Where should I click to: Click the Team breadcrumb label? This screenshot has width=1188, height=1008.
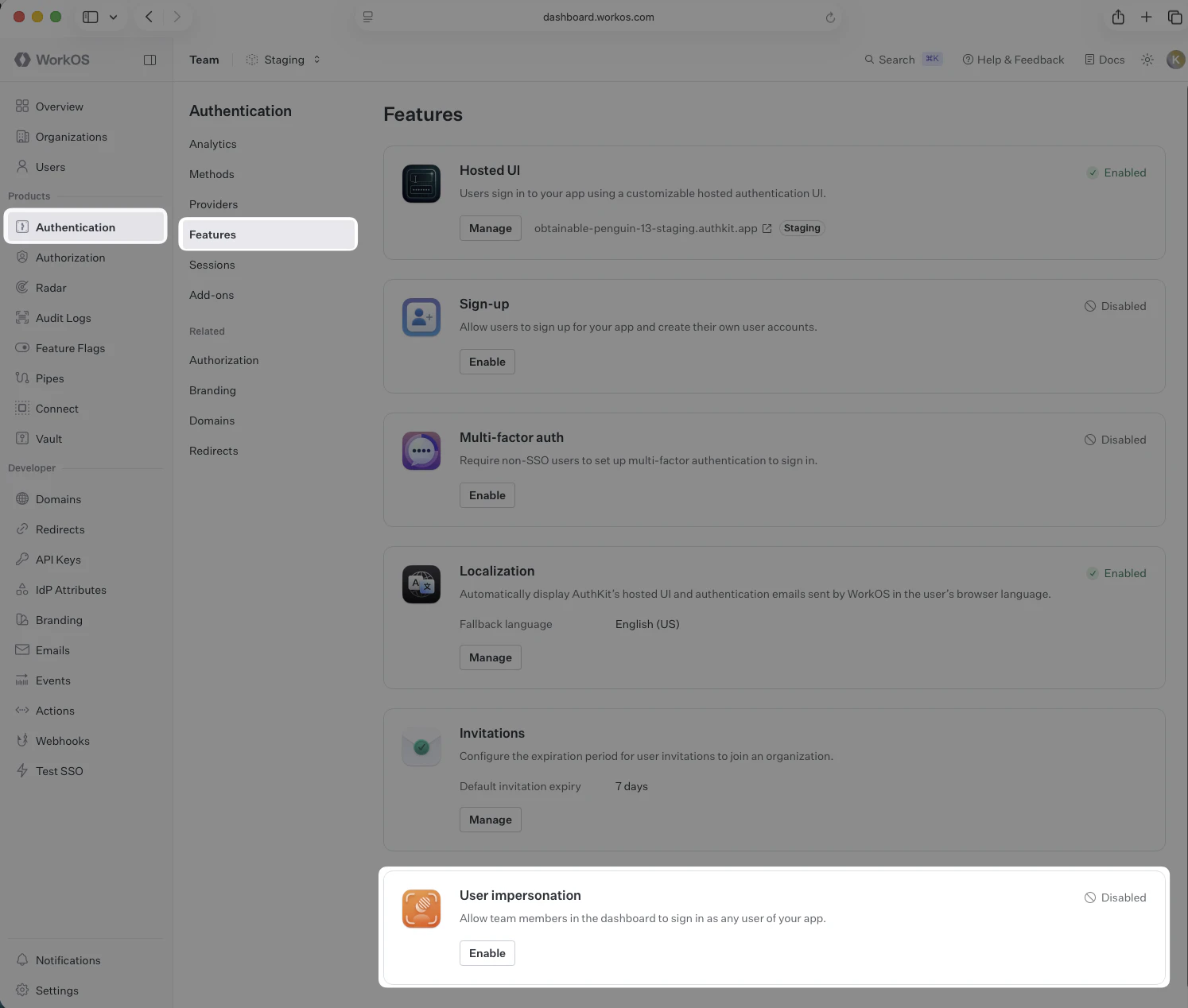point(204,60)
